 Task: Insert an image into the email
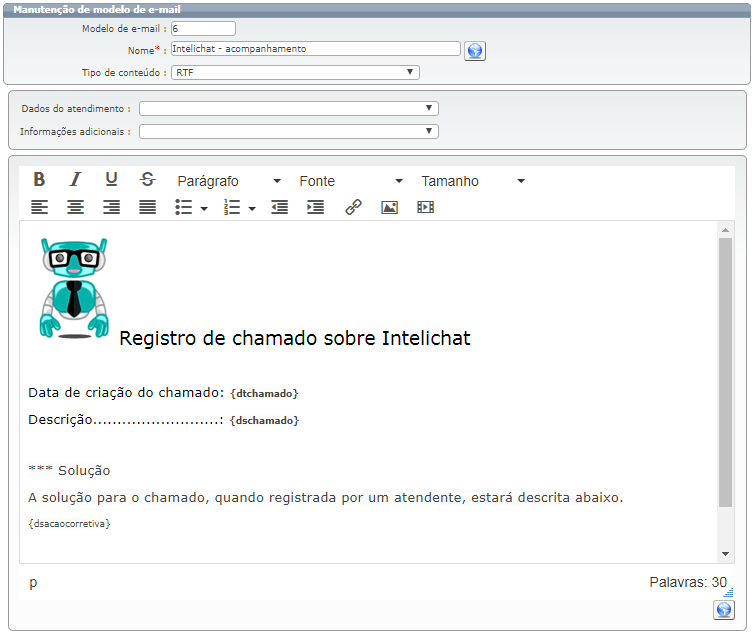click(389, 207)
